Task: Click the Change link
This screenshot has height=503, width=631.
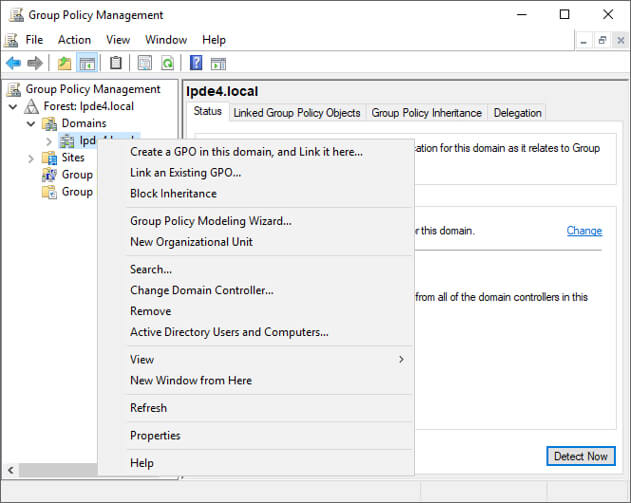Action: (x=584, y=231)
